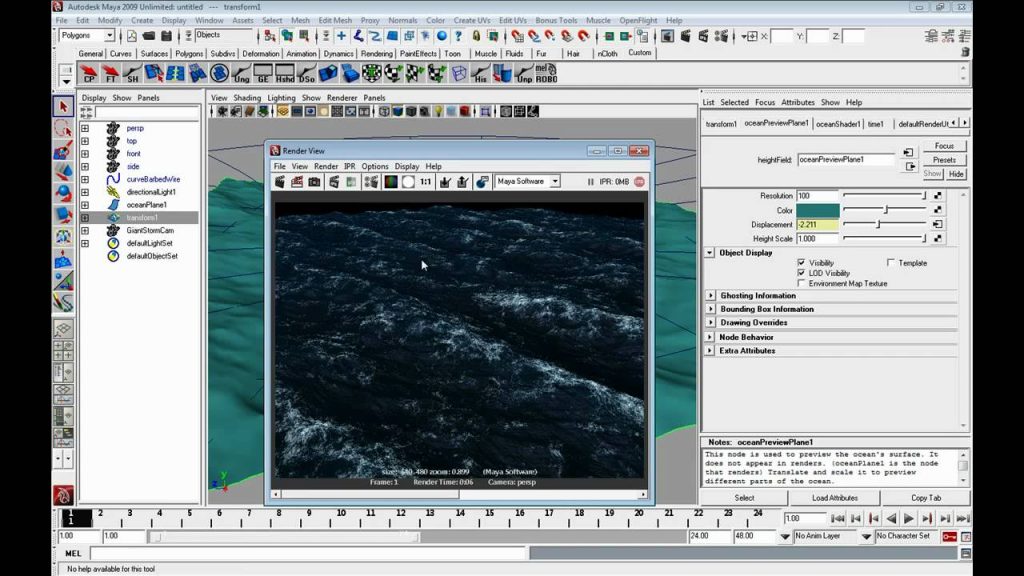Go to start of playback range
Screen dimensions: 1024x576
click(837, 519)
